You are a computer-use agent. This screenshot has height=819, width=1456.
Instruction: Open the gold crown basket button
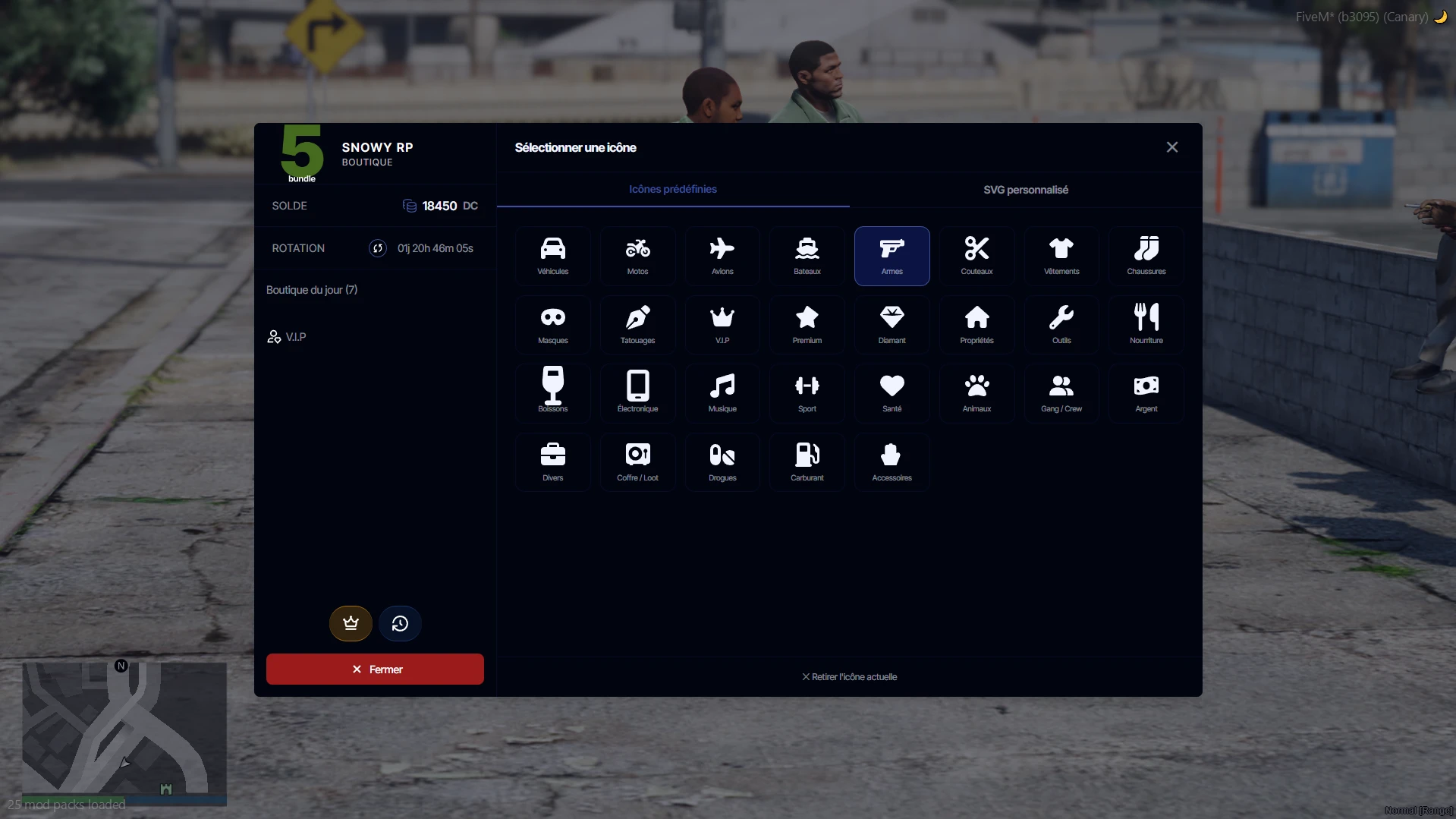coord(351,623)
